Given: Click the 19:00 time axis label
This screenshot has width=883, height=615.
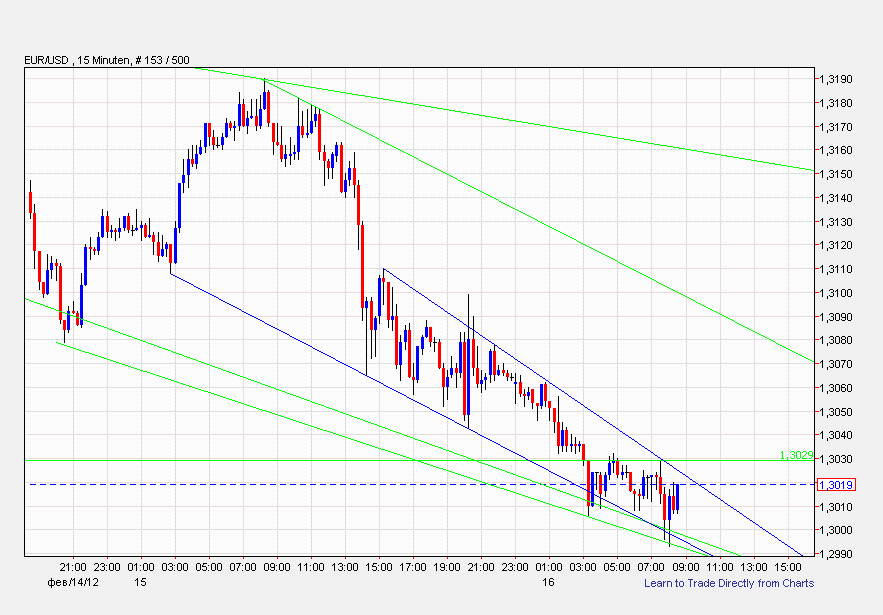Looking at the screenshot, I should (447, 568).
